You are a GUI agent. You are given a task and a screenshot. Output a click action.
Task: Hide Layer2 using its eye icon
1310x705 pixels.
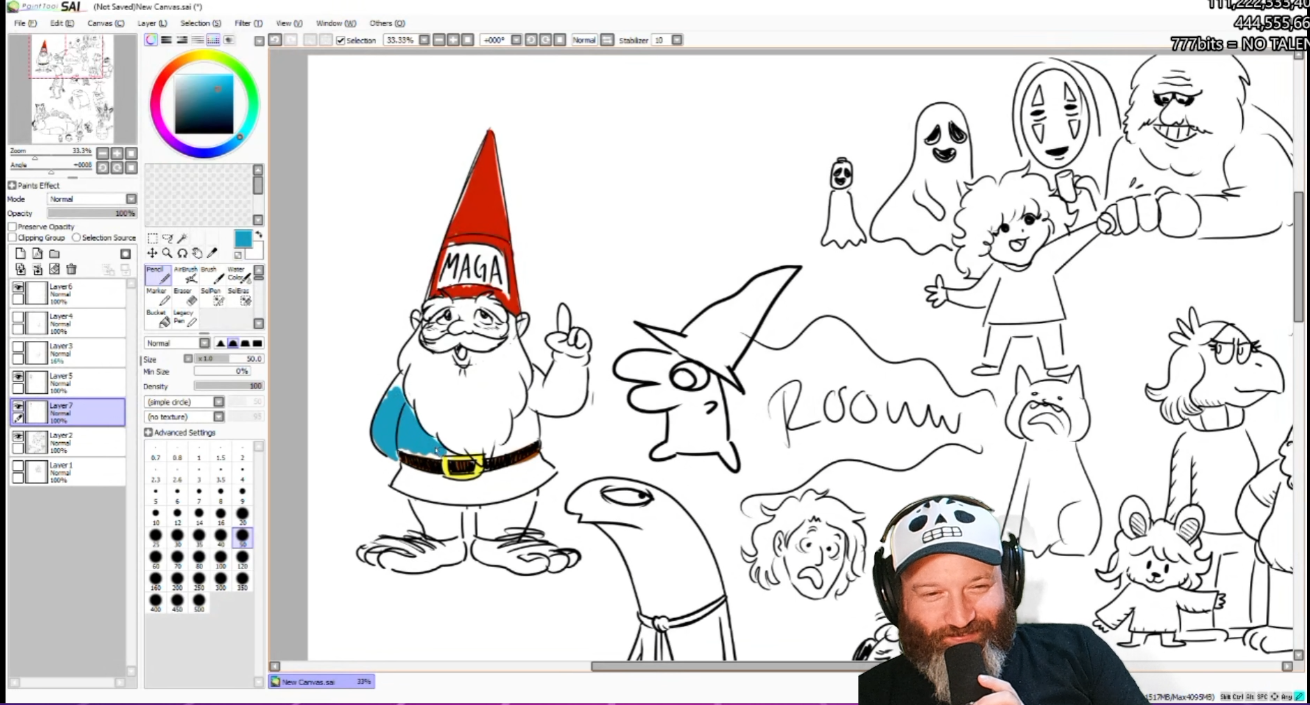[x=18, y=436]
